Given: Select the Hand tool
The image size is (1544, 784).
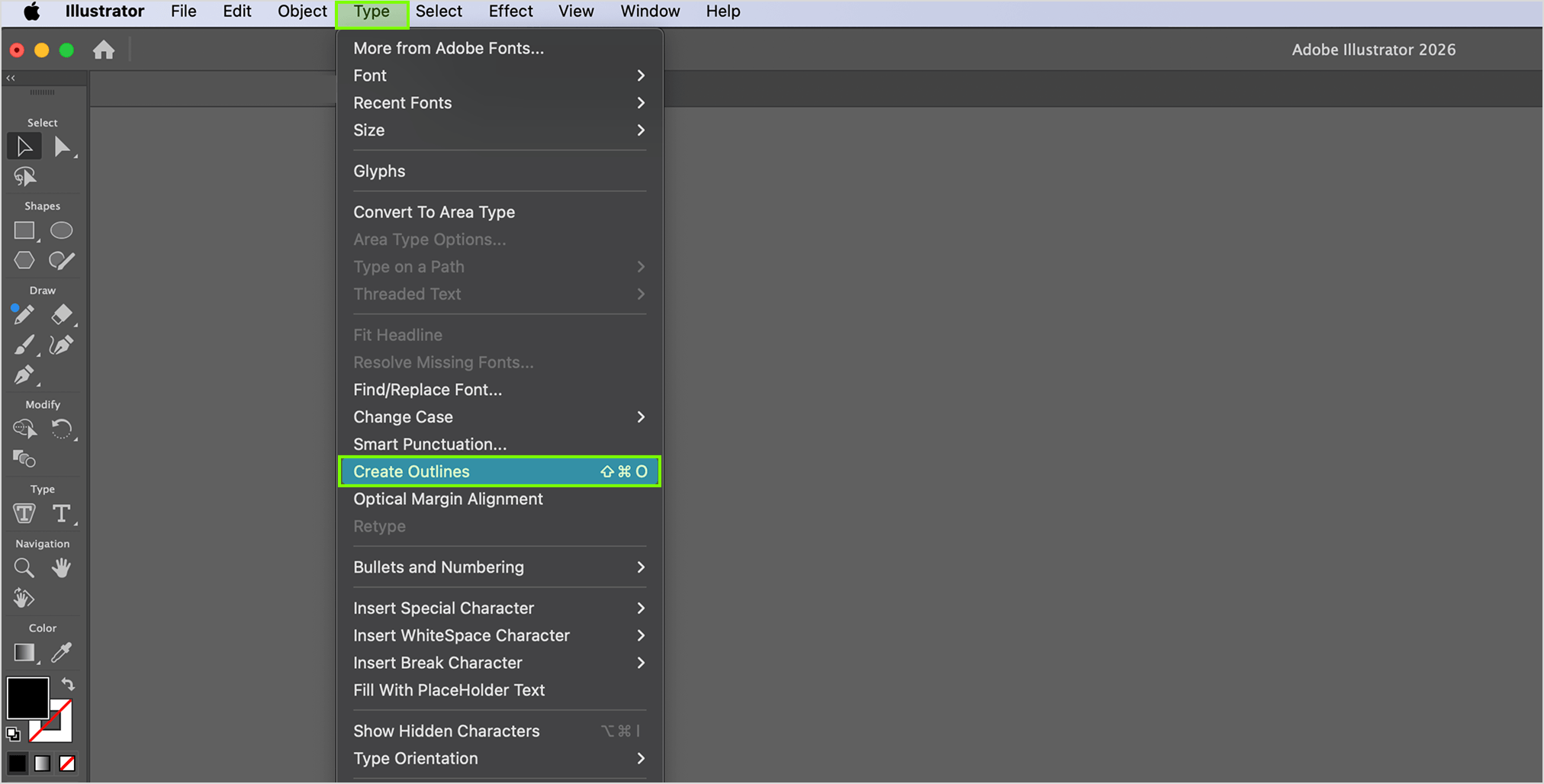Looking at the screenshot, I should pos(62,567).
